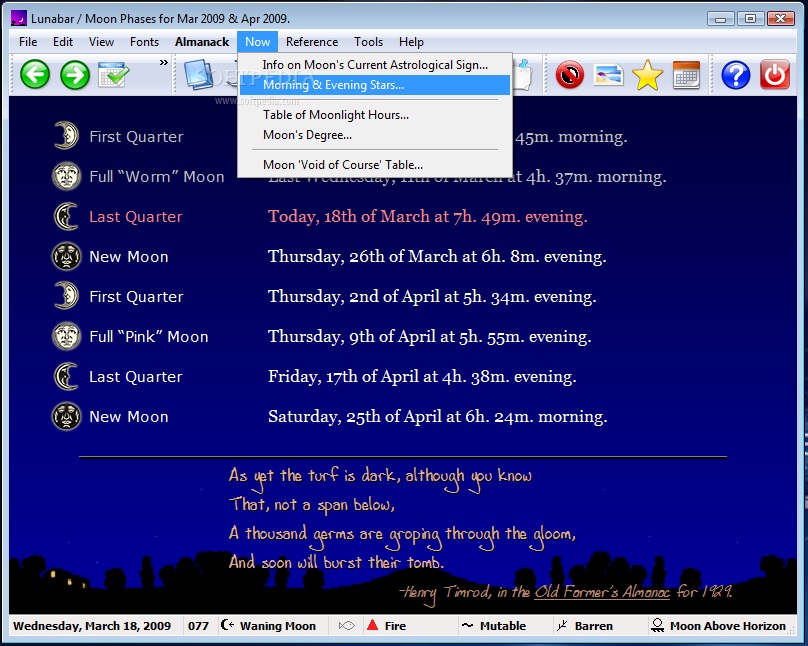808x646 pixels.
Task: Open the Tools menu
Action: coord(368,42)
